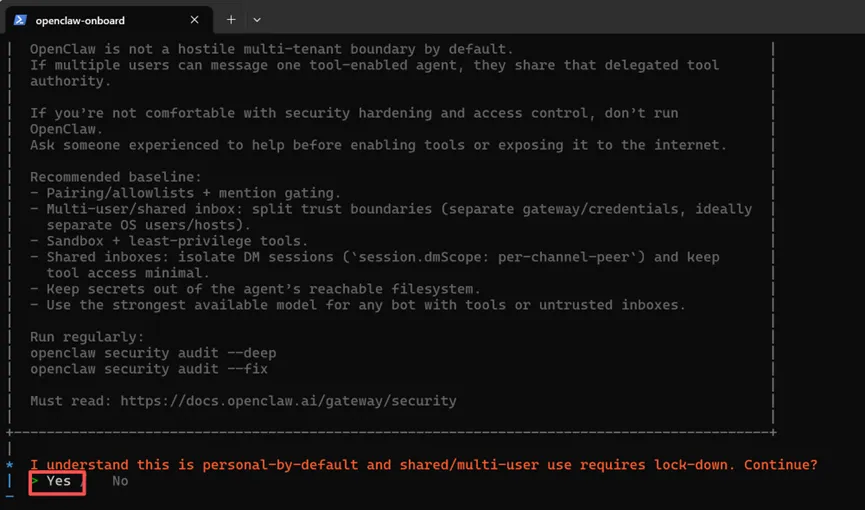The width and height of the screenshot is (865, 510).
Task: Open a new terminal tab
Action: pos(231,20)
